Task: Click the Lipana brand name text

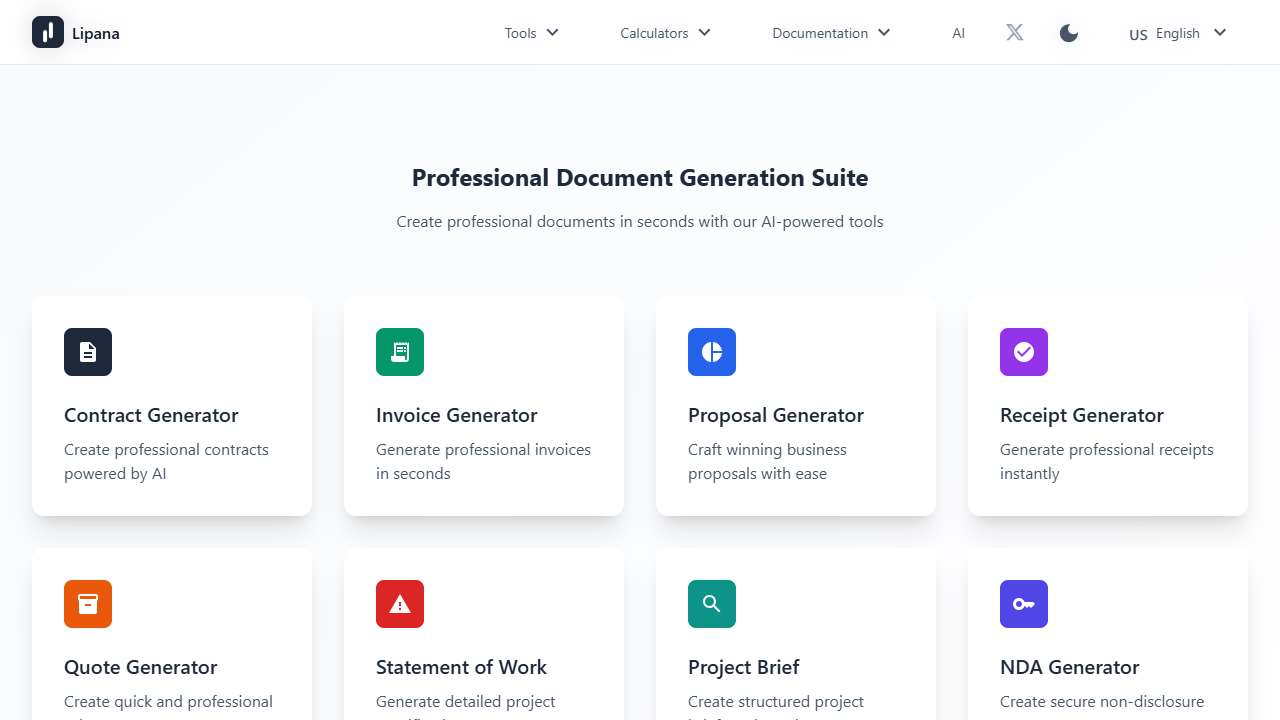Action: [x=96, y=33]
